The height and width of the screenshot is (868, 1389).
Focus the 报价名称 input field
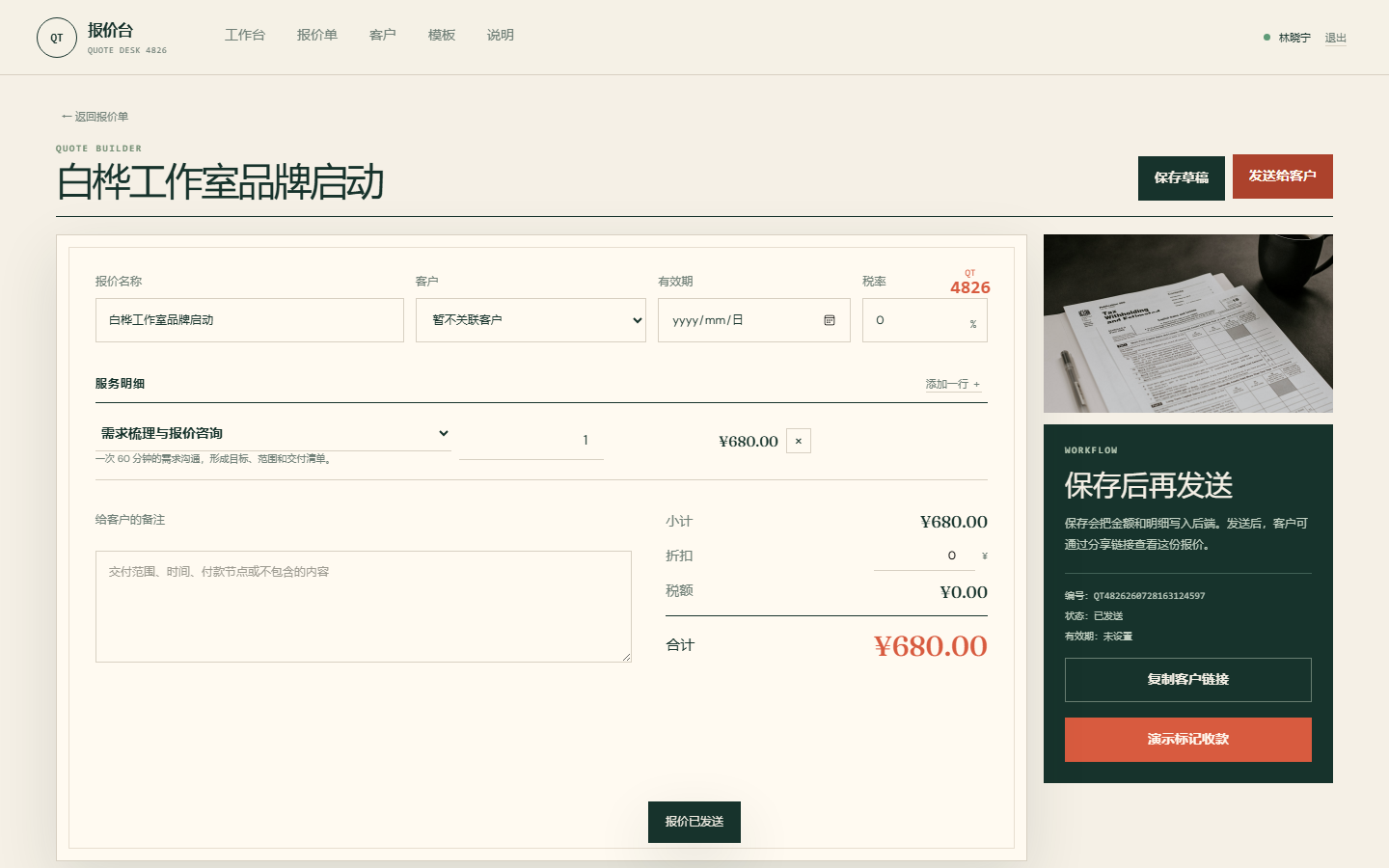coord(250,320)
